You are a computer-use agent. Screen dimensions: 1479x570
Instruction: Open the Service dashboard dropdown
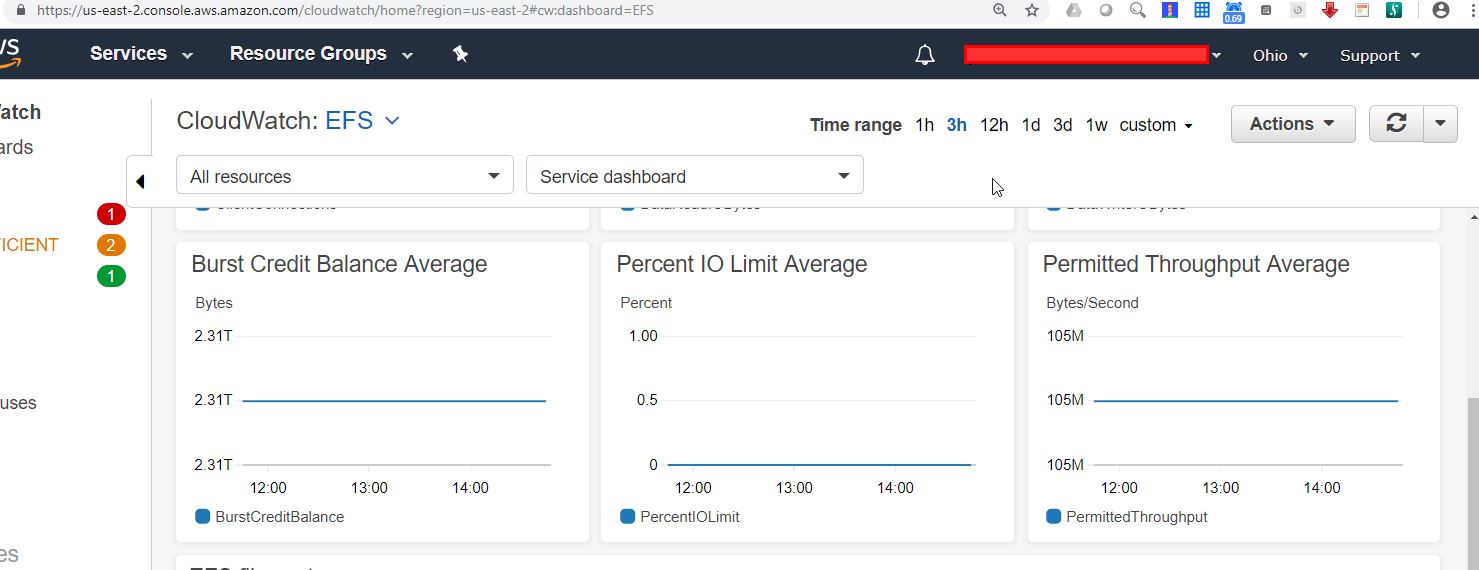click(695, 175)
